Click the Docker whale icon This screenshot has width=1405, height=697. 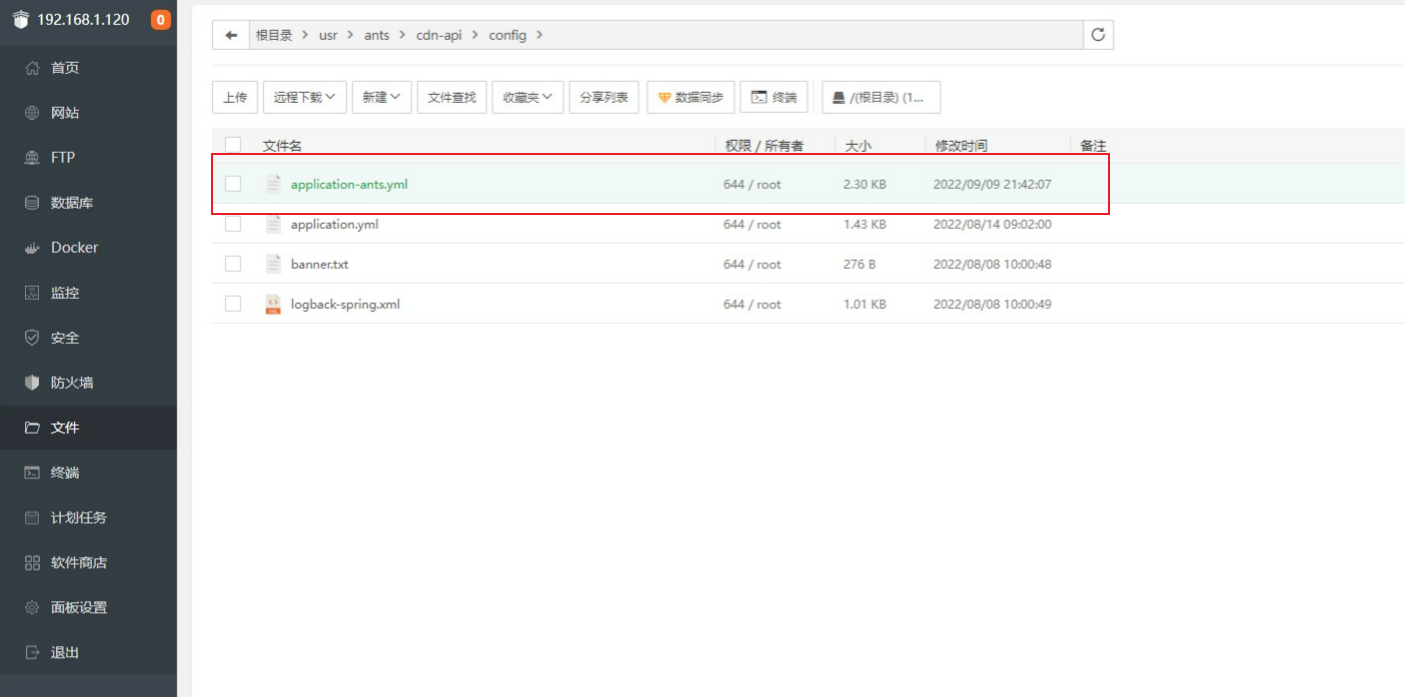(32, 248)
